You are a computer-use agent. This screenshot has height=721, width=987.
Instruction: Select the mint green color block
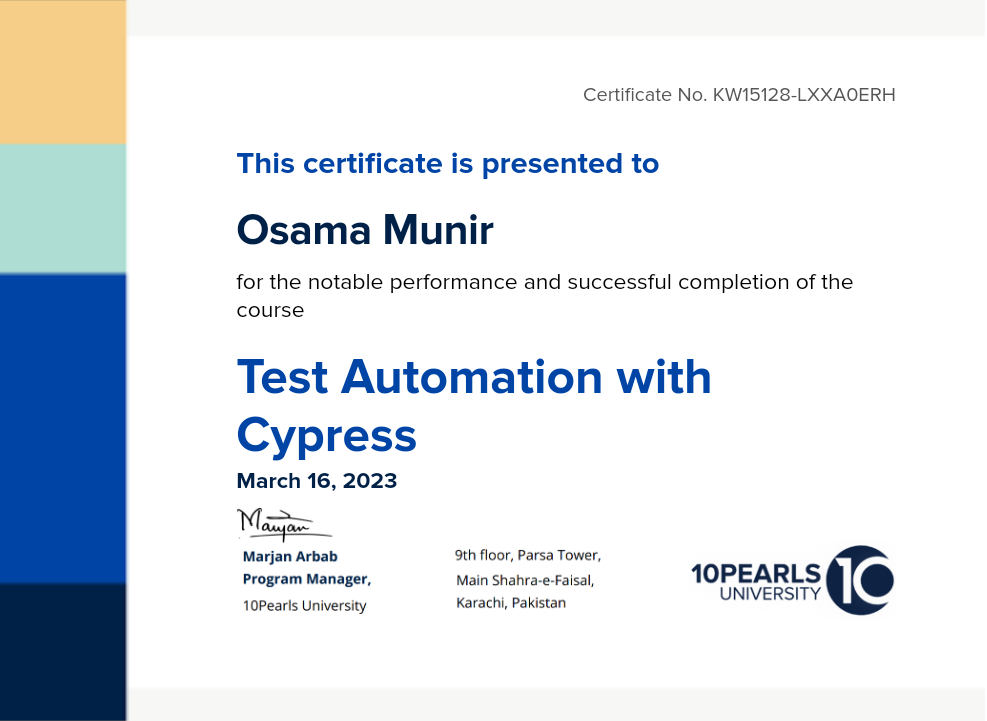(x=63, y=208)
